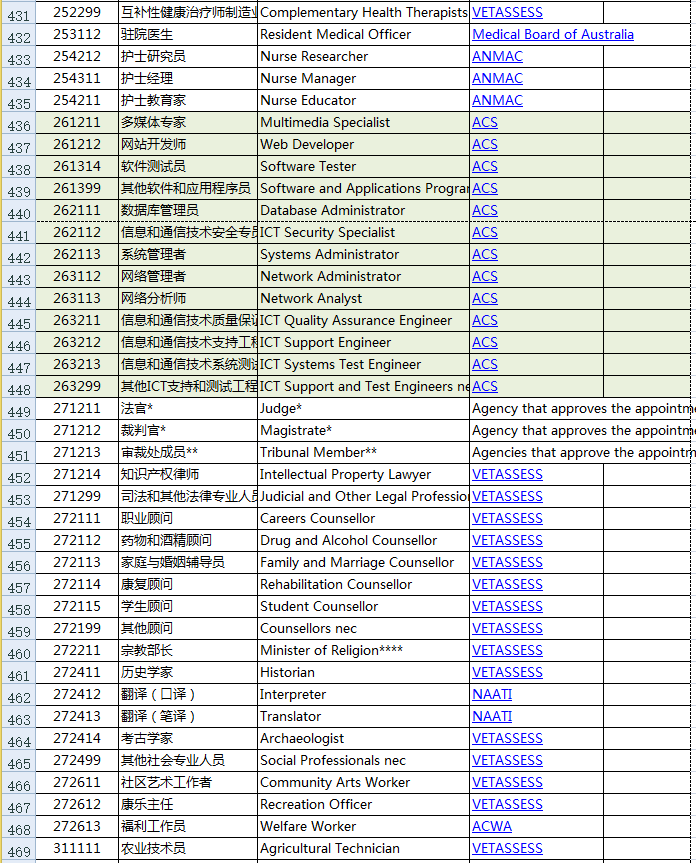Image resolution: width=696 pixels, height=863 pixels.
Task: Open ANMAC link for Nurse Researcher
Action: tap(497, 57)
